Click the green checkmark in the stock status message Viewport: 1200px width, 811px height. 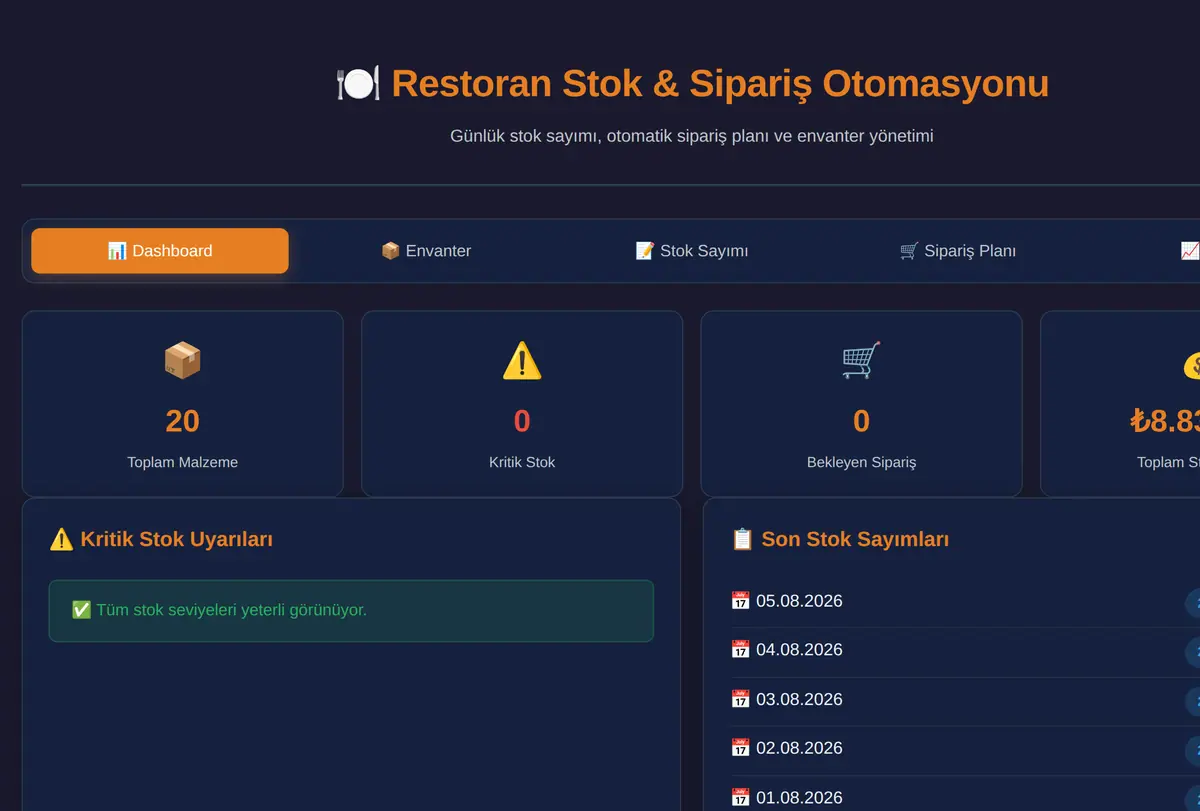[81, 610]
